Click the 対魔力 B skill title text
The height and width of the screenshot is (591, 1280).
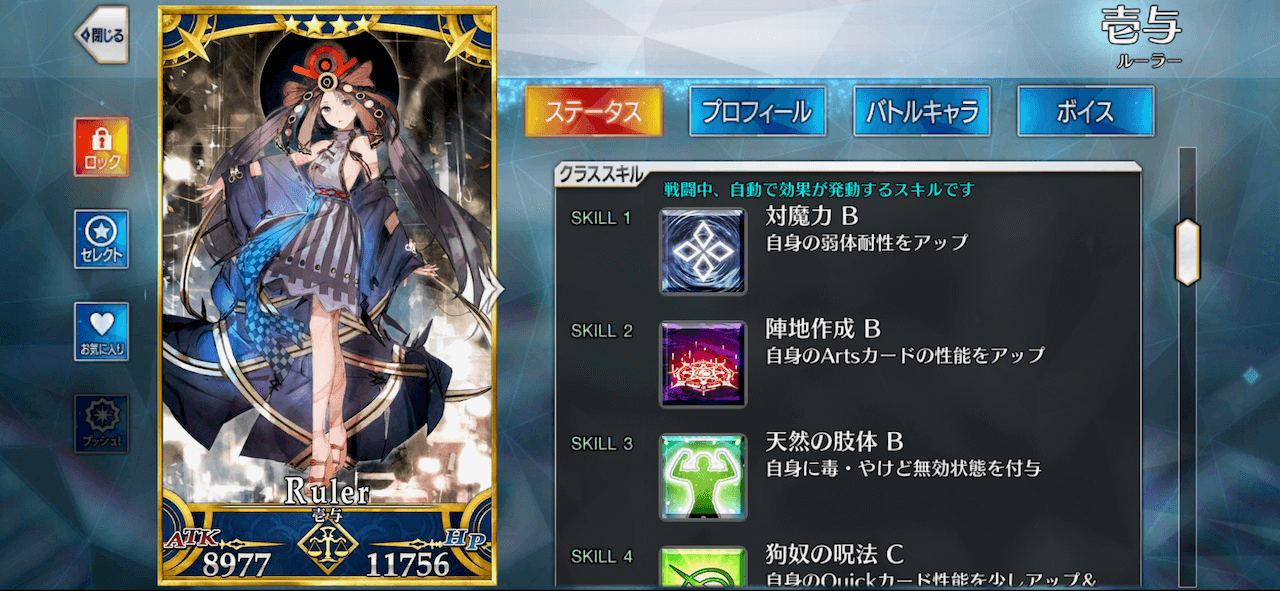click(x=812, y=215)
